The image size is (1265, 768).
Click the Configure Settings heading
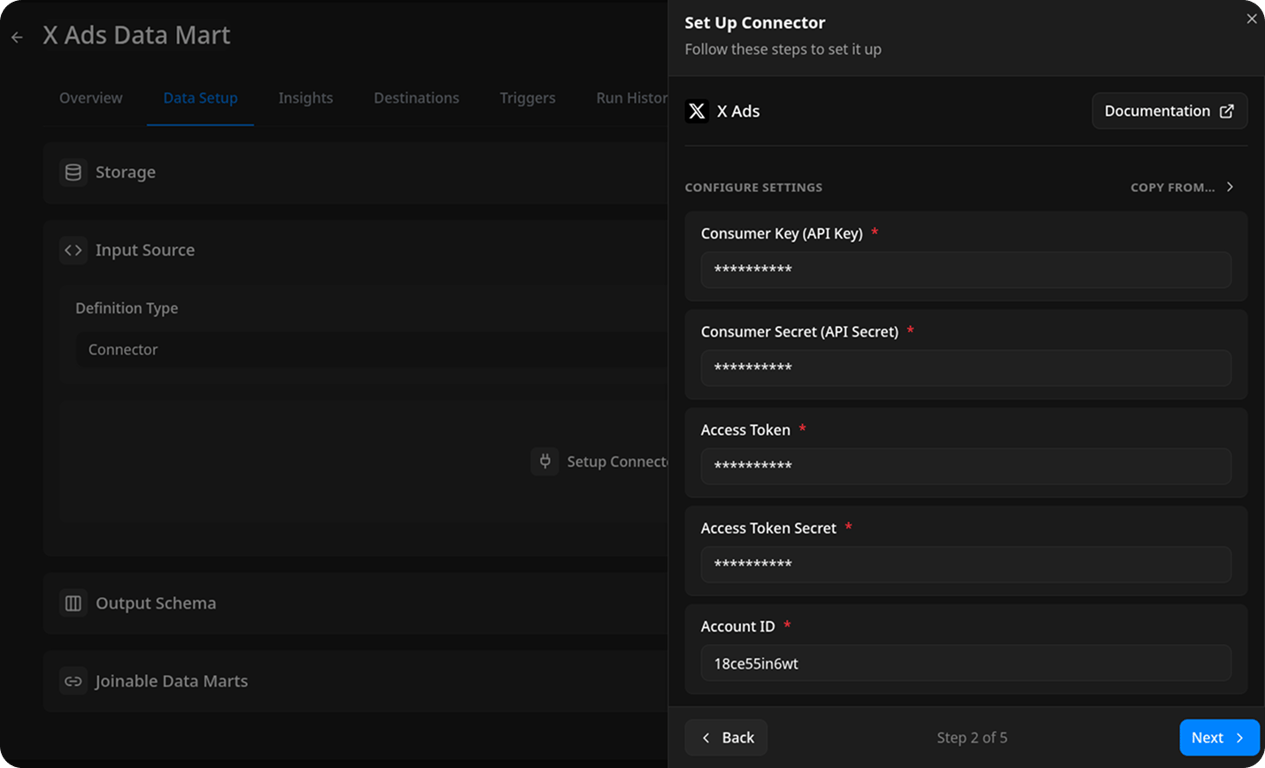754,187
